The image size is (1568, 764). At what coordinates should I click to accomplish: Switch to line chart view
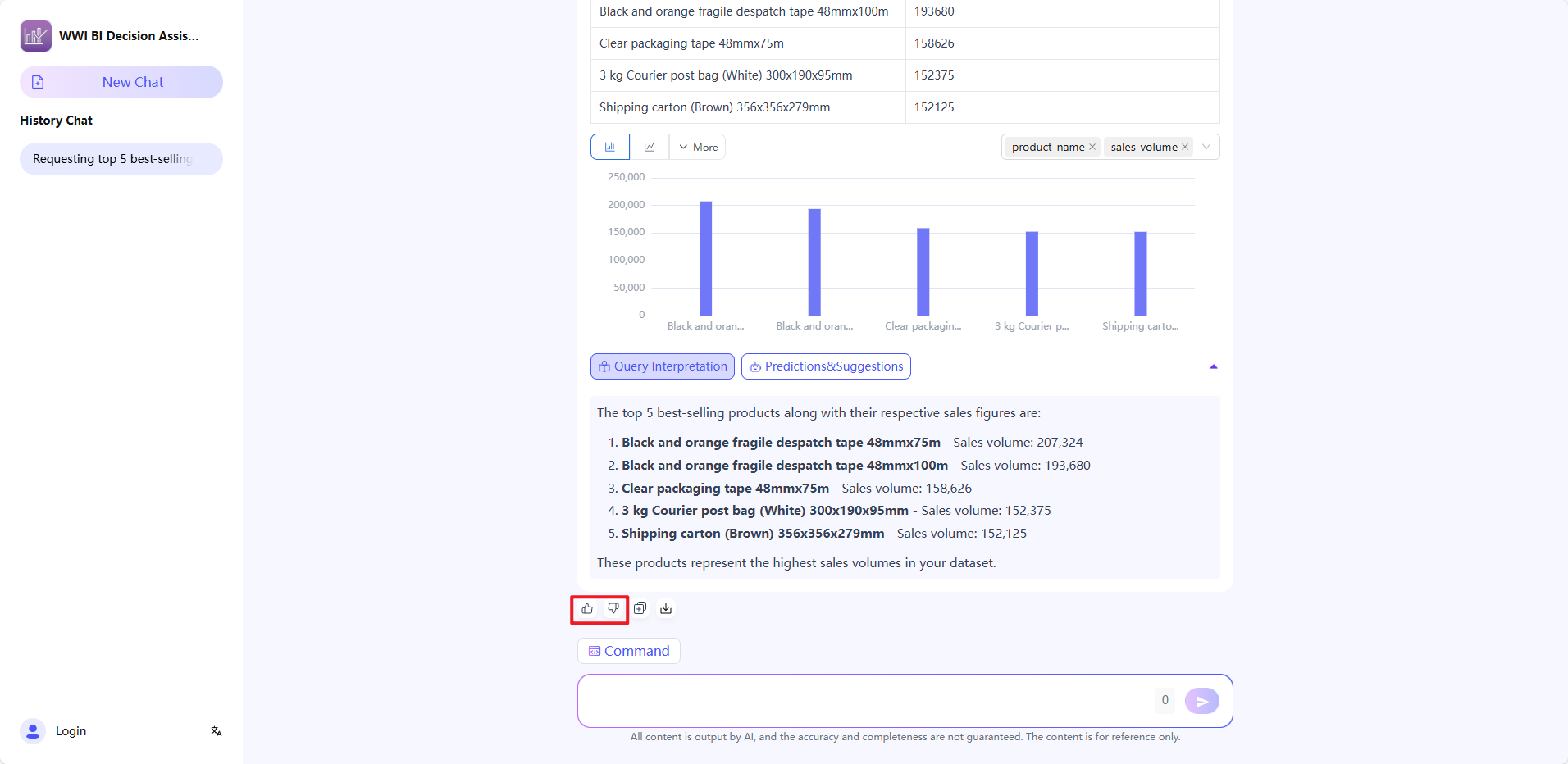(x=650, y=147)
